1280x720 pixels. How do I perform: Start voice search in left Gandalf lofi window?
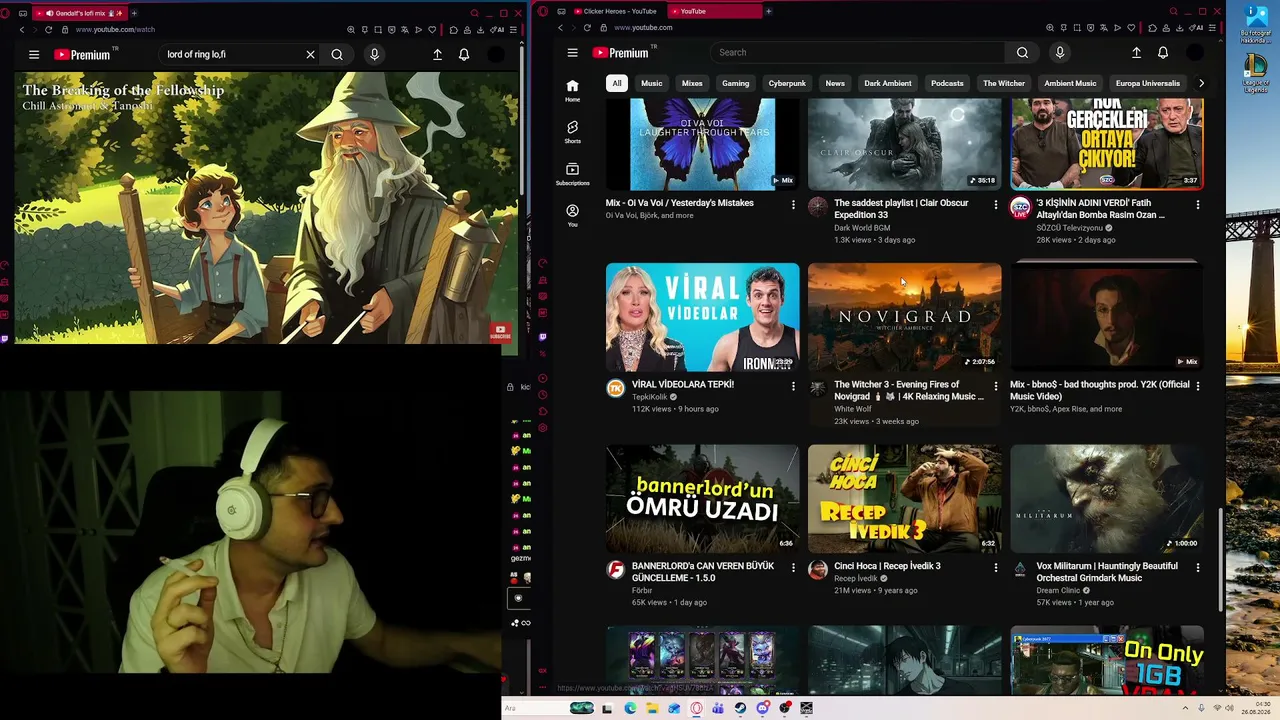pyautogui.click(x=374, y=55)
